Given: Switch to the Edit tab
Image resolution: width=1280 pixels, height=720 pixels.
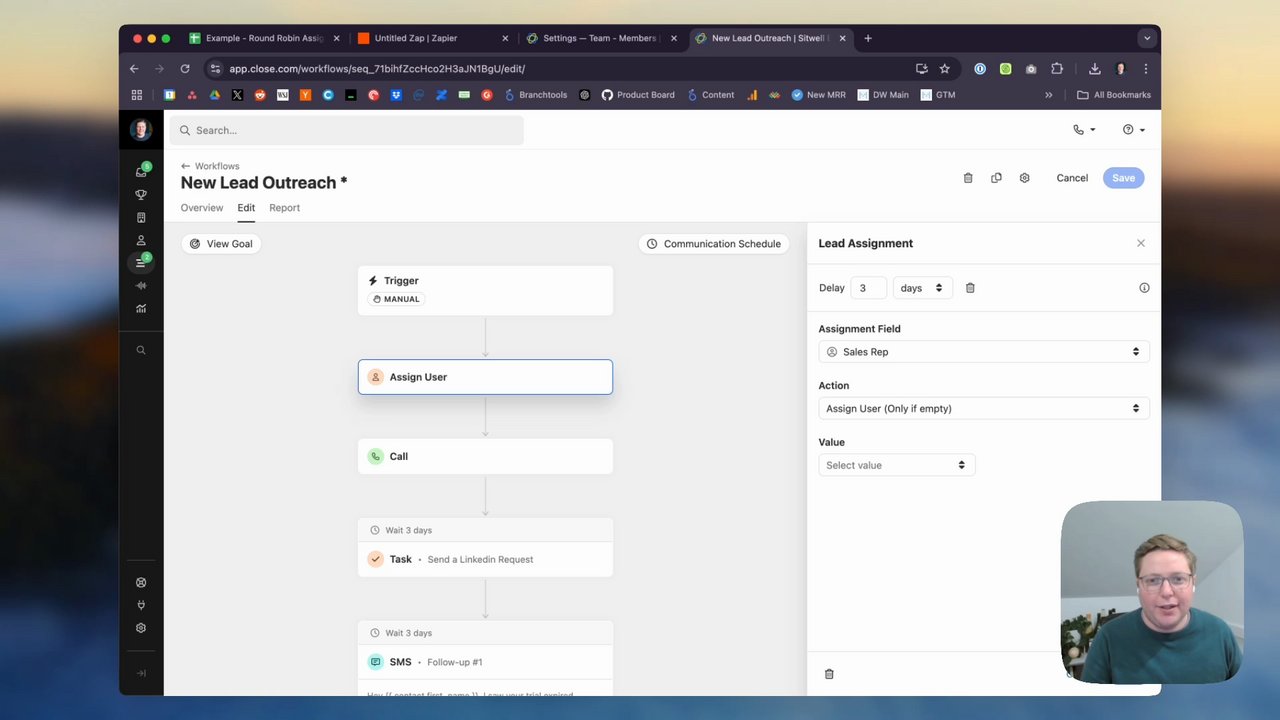Looking at the screenshot, I should (x=246, y=208).
